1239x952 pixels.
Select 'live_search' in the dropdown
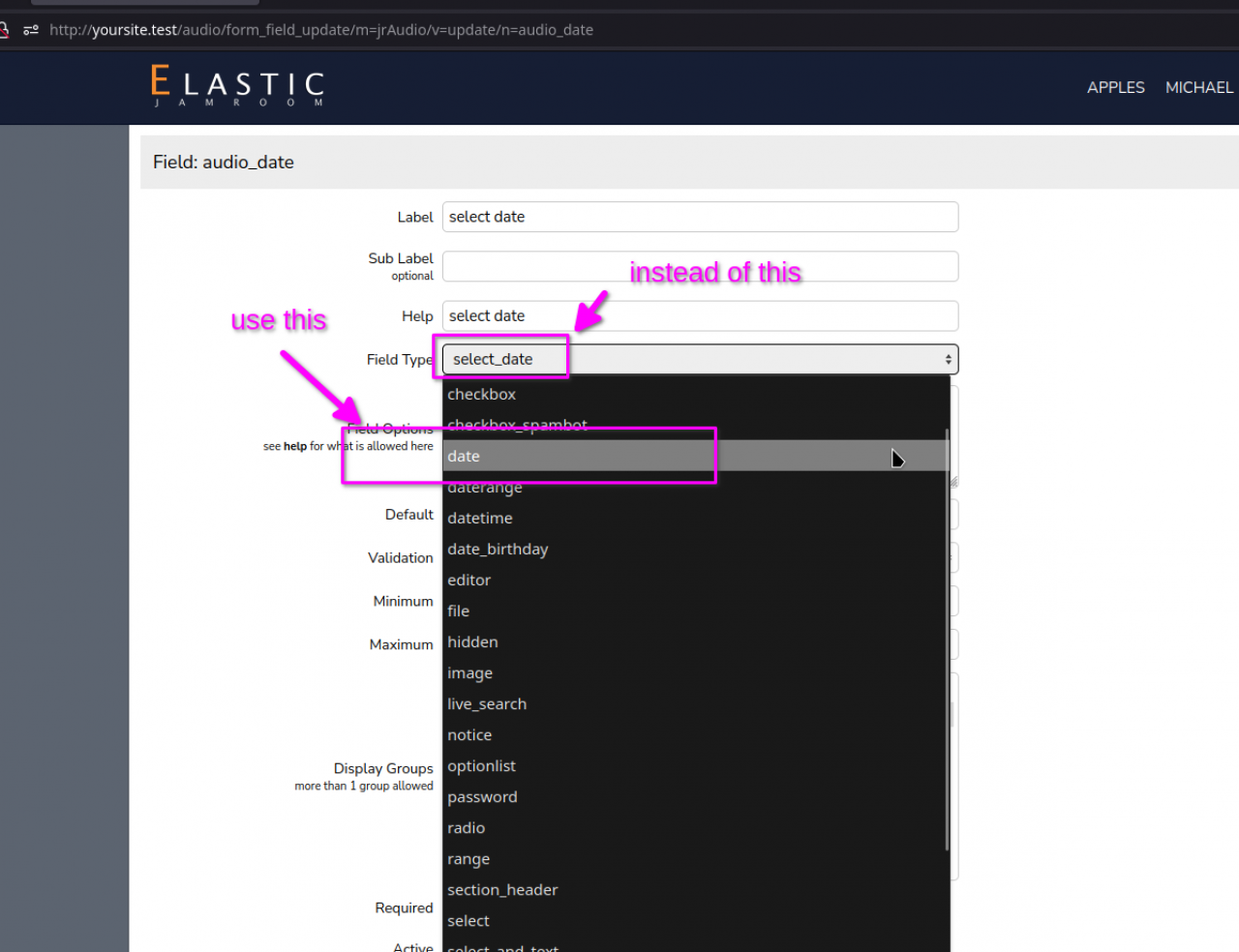[487, 704]
